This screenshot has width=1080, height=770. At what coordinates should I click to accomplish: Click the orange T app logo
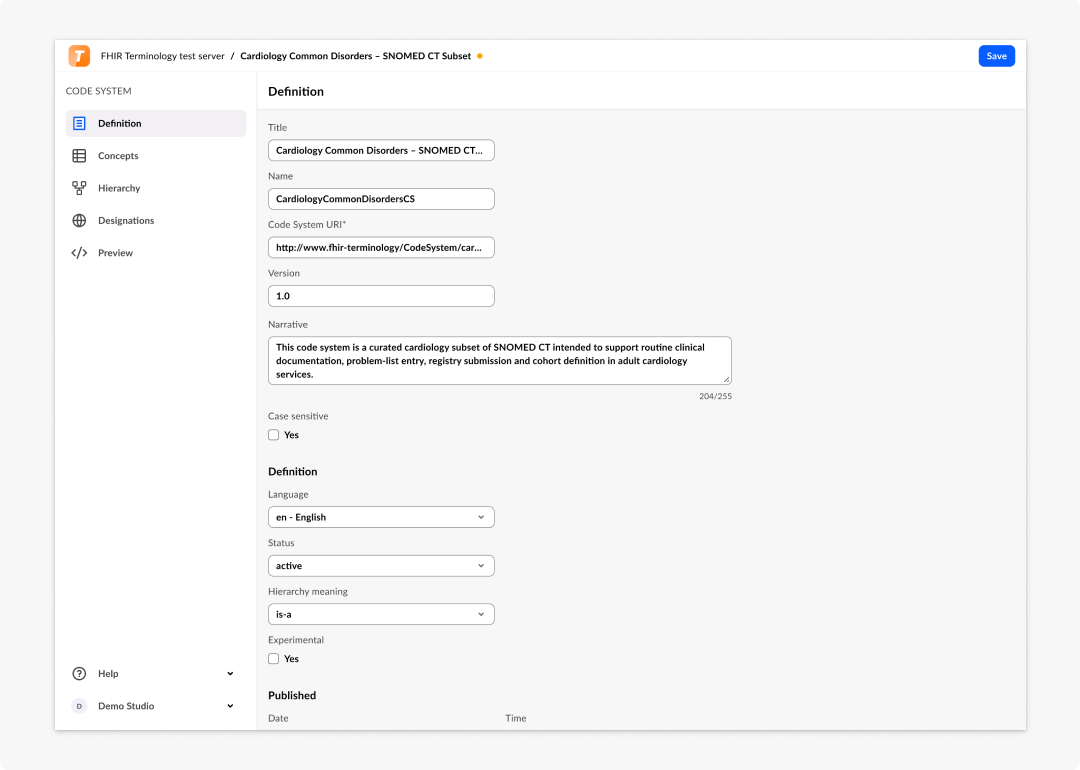coord(79,56)
